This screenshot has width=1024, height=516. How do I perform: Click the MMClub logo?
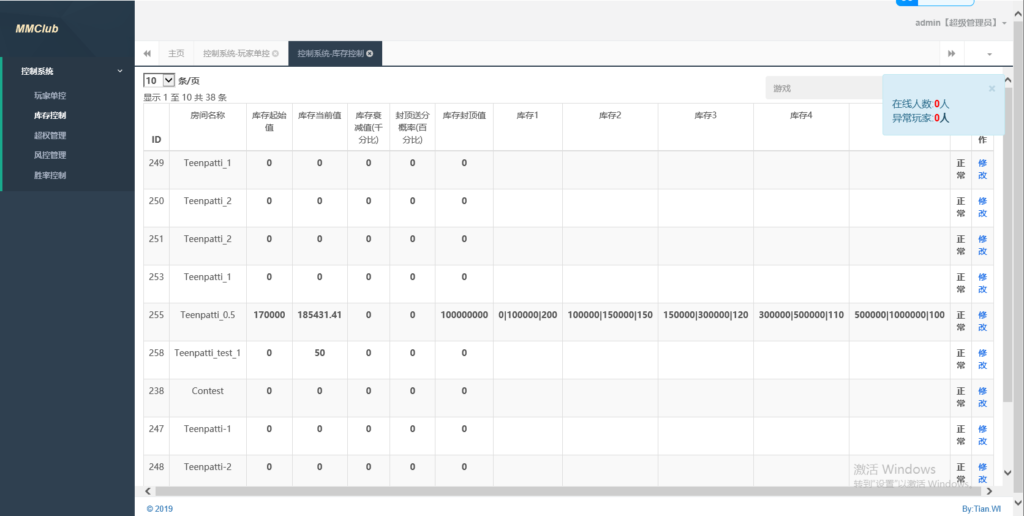(x=37, y=29)
